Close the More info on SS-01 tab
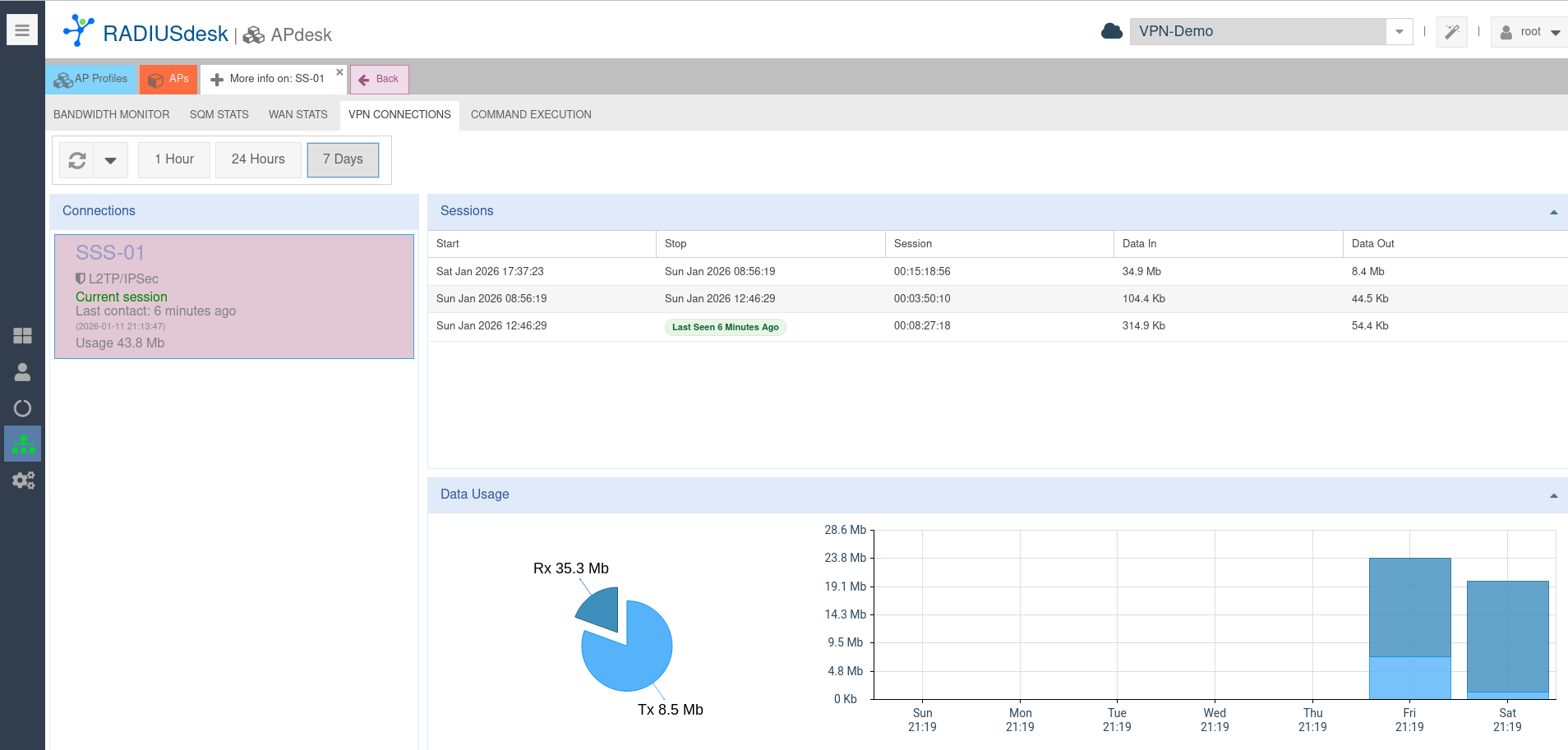The width and height of the screenshot is (1568, 750). tap(339, 72)
